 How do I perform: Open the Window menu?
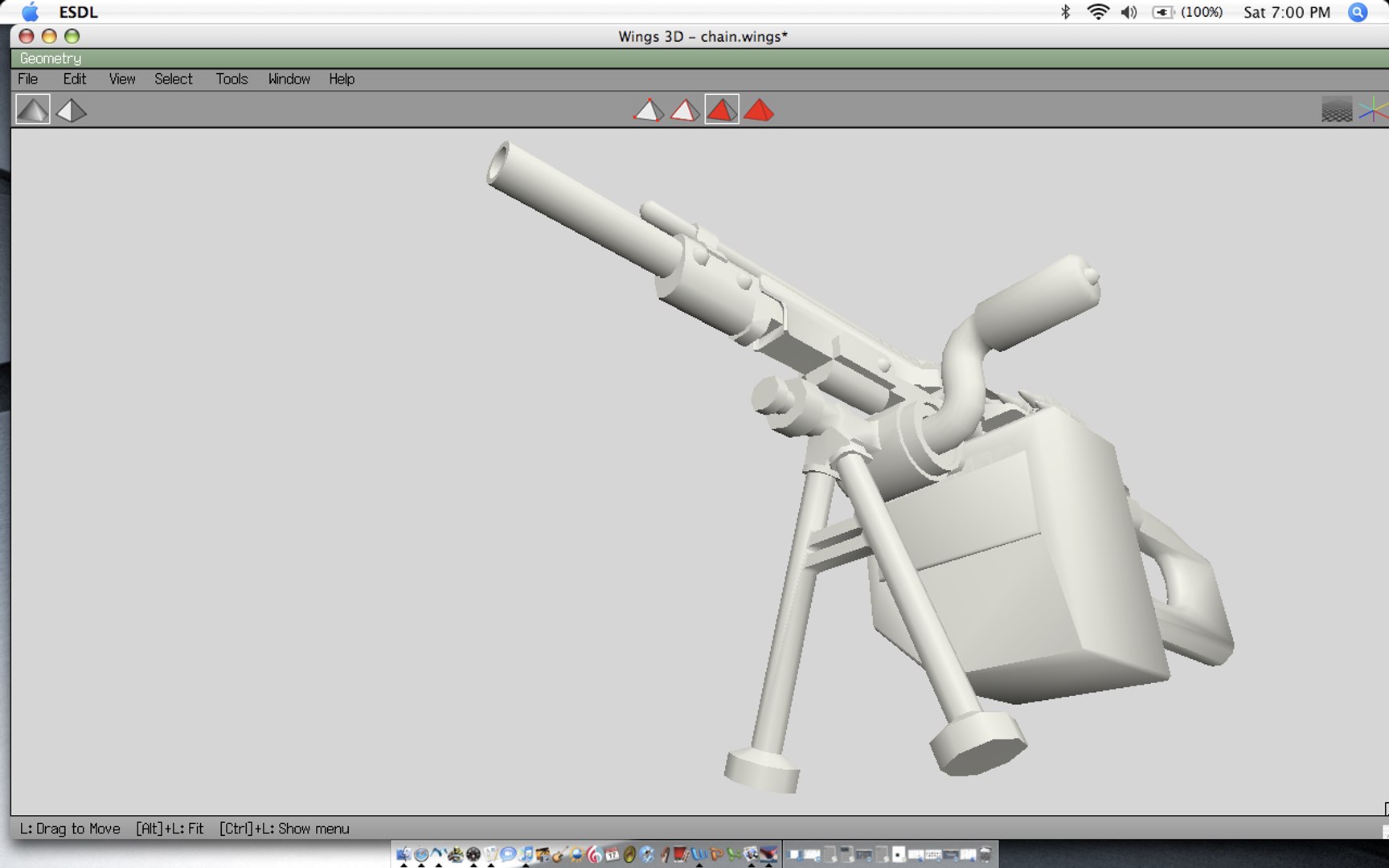[289, 79]
